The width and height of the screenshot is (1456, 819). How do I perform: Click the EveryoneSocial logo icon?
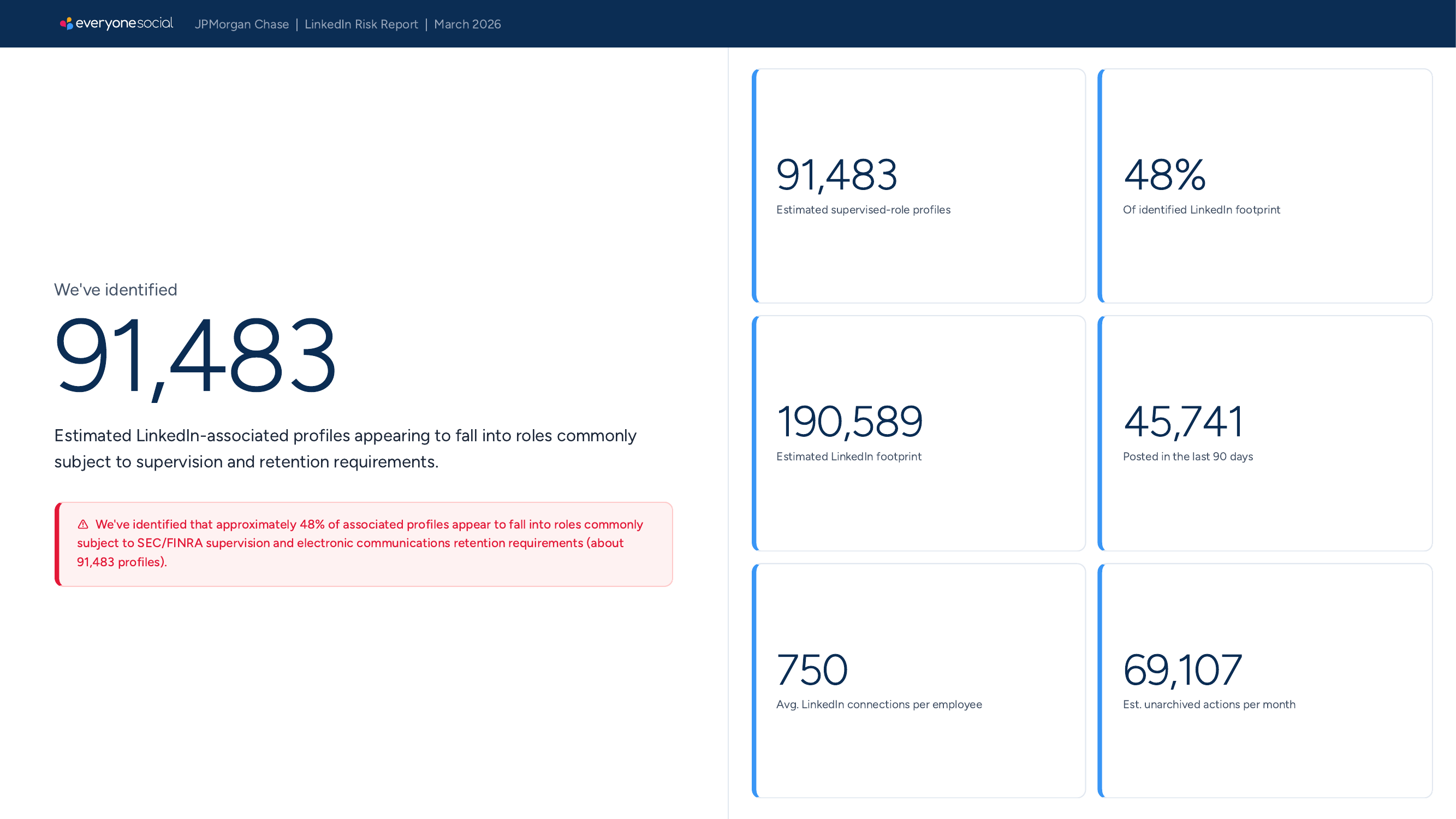point(66,23)
